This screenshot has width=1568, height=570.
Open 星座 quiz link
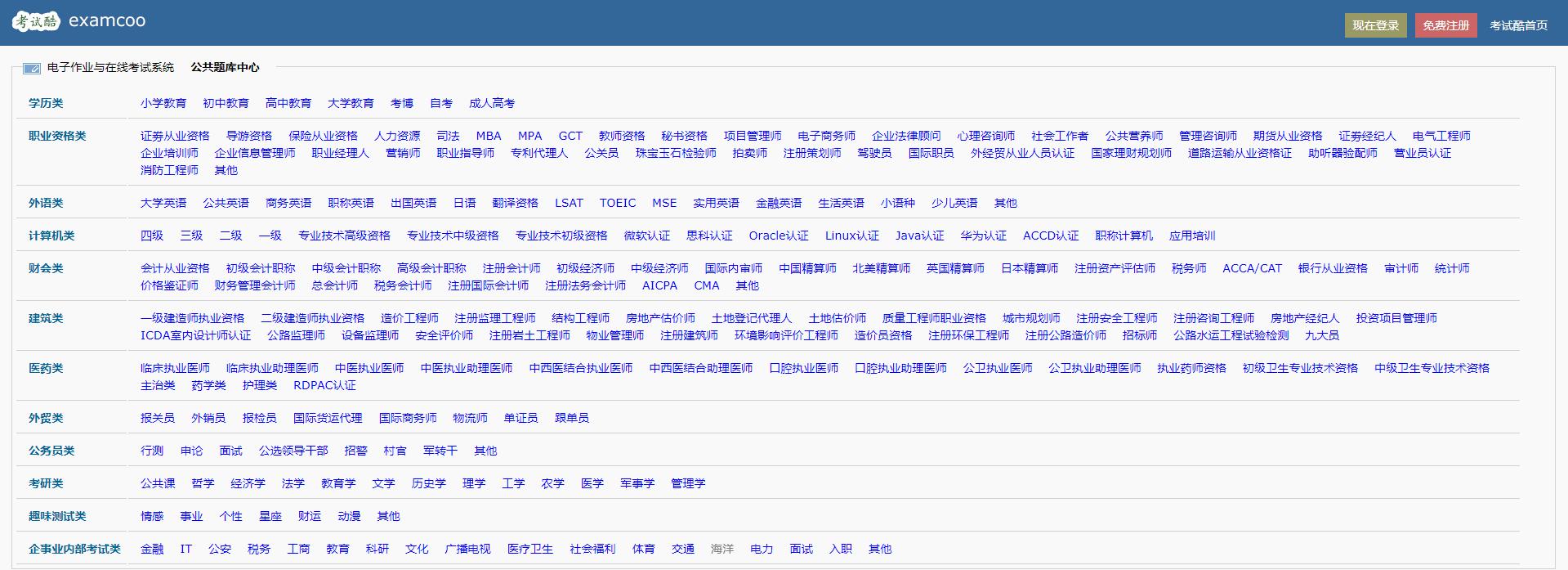(x=270, y=516)
